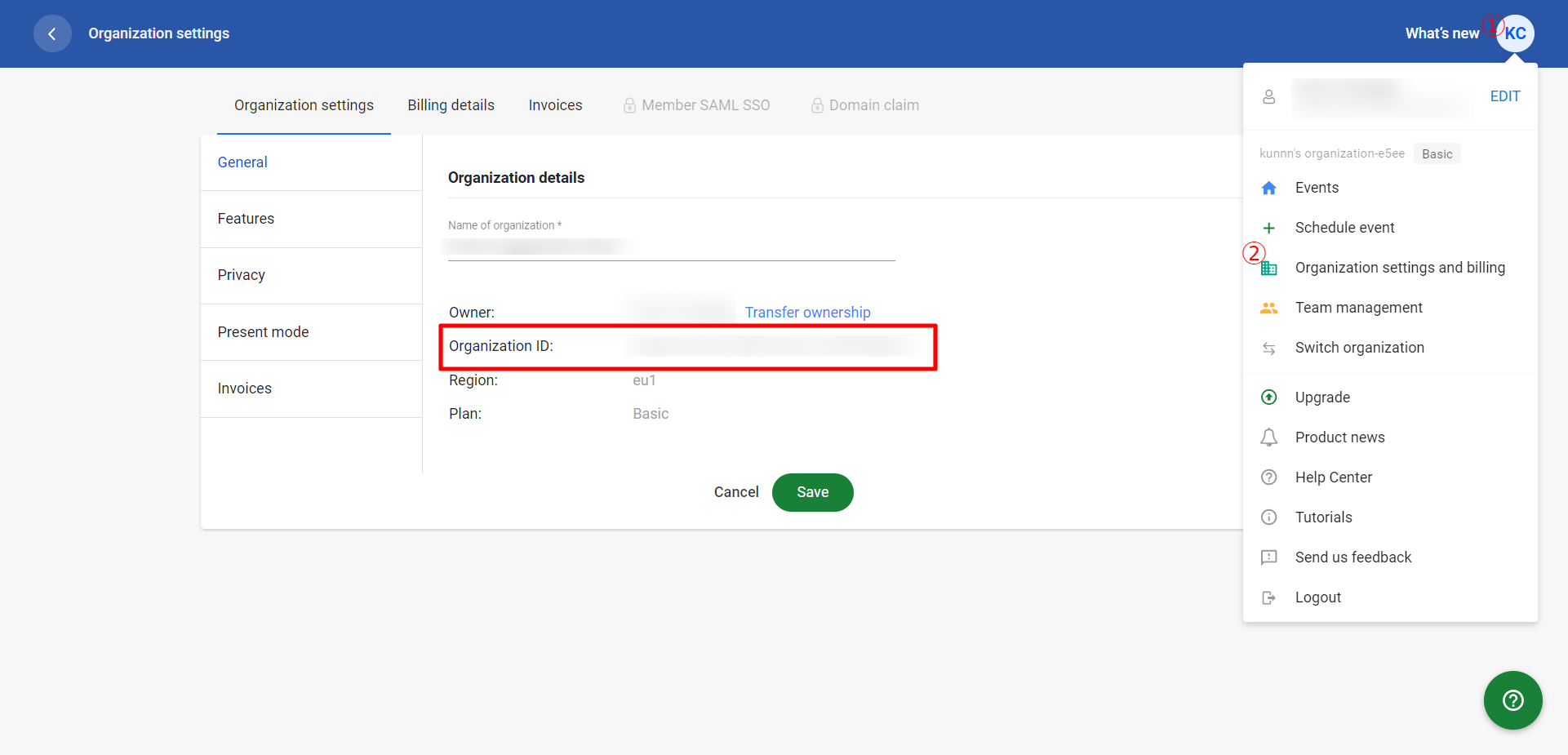Open Tutorials menu item
Screen dimensions: 1568x755
click(1390, 517)
